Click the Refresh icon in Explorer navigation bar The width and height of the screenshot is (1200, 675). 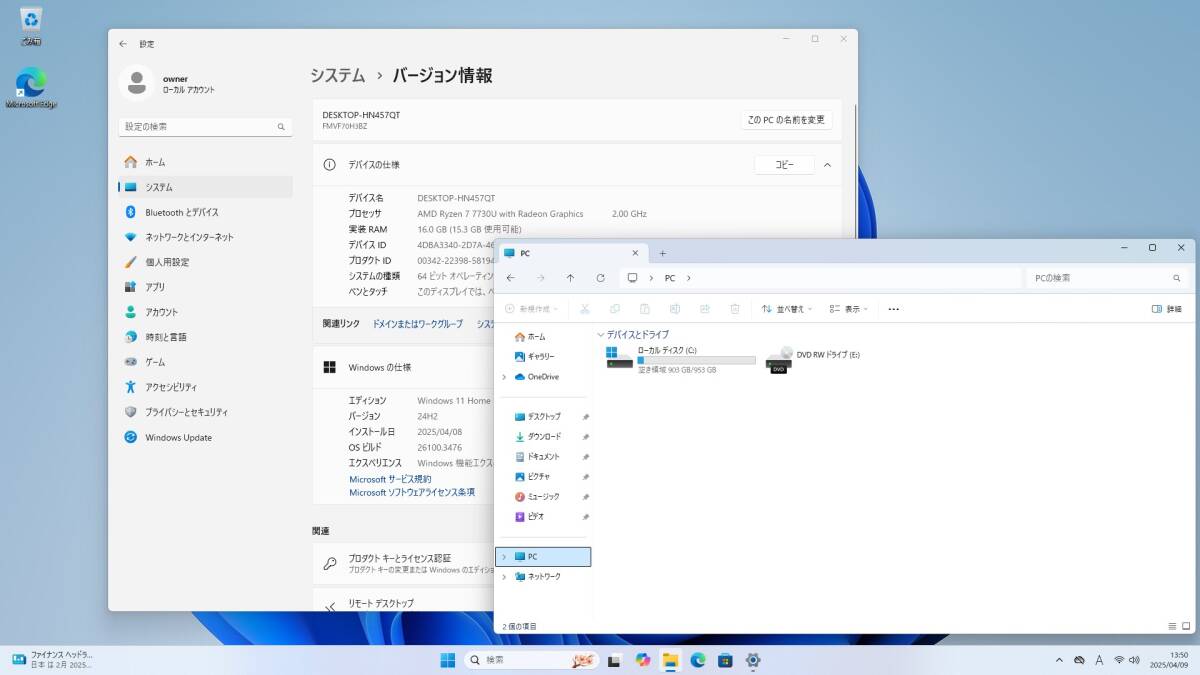(599, 278)
